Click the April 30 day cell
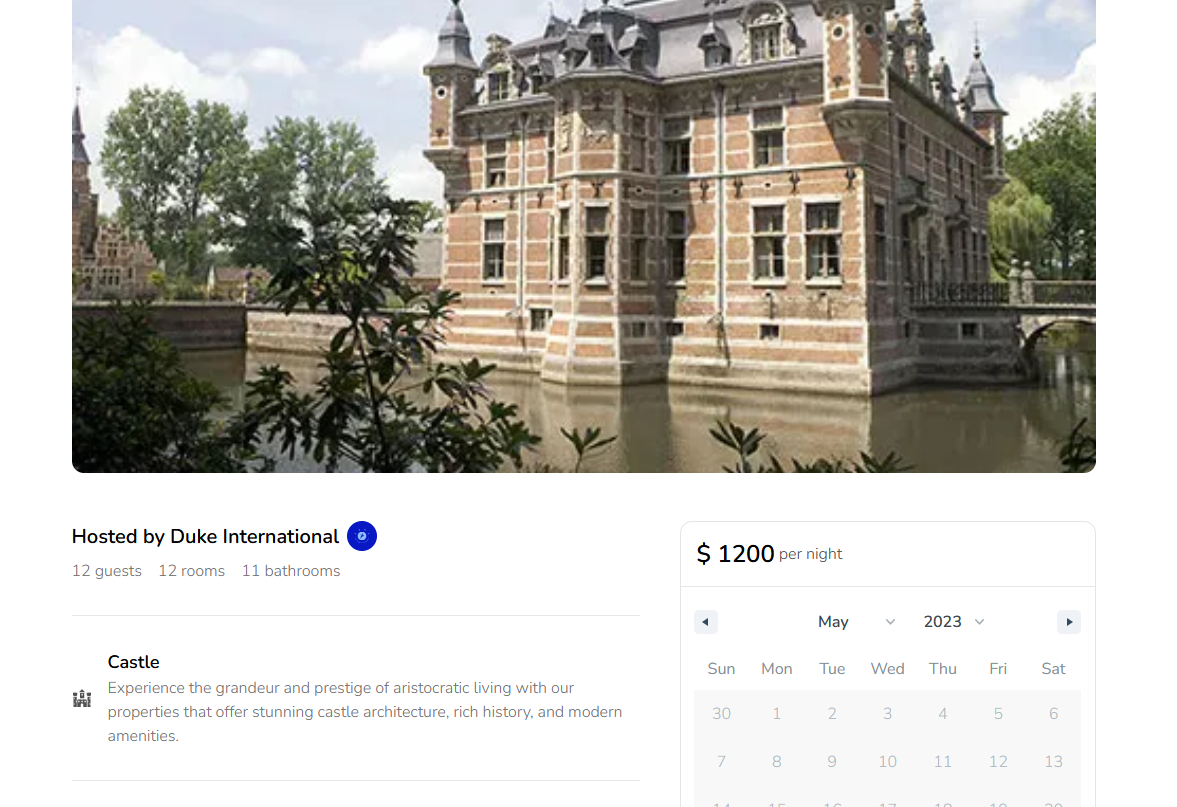1177x807 pixels. click(721, 714)
